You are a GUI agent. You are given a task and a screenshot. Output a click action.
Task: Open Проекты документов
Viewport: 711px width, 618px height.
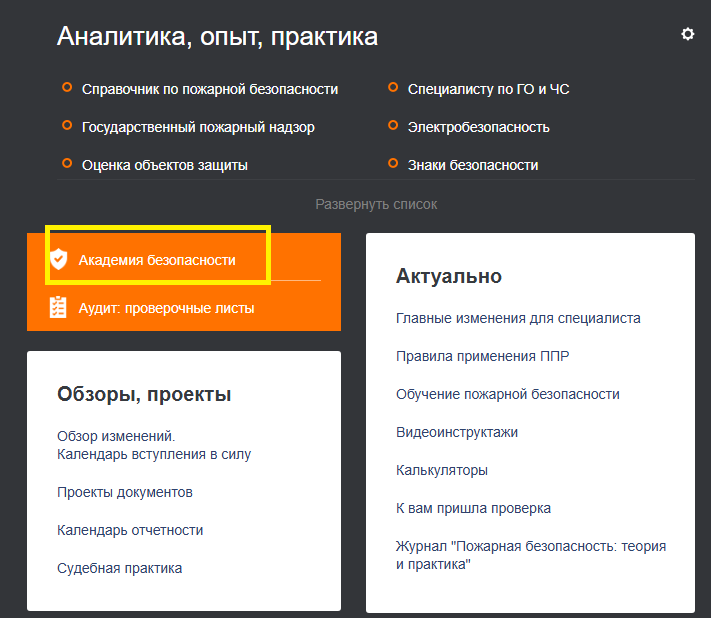[125, 492]
